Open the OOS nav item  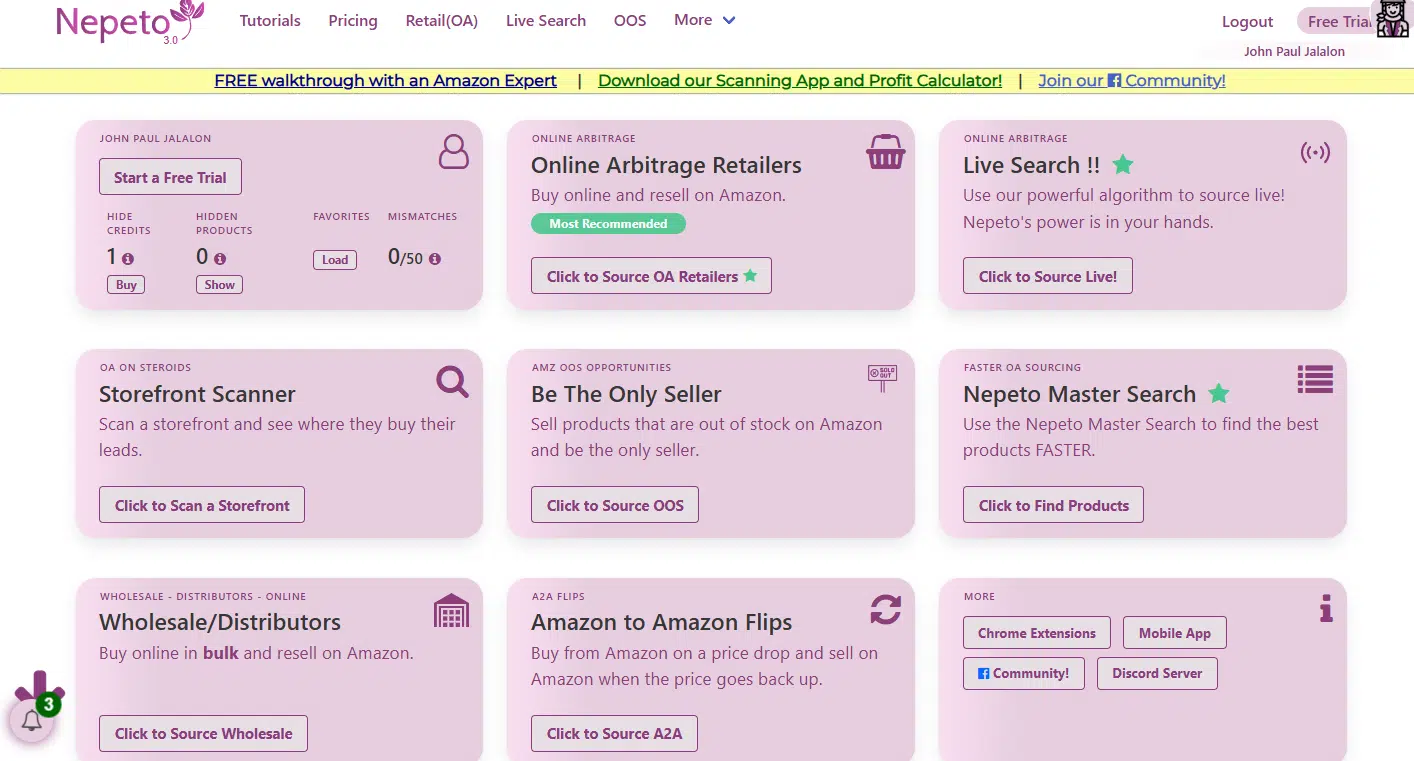[x=630, y=21]
